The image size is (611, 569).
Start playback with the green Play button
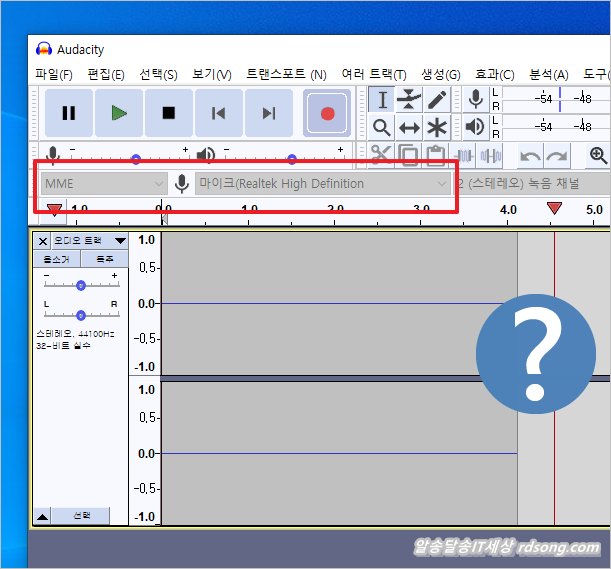click(x=119, y=113)
